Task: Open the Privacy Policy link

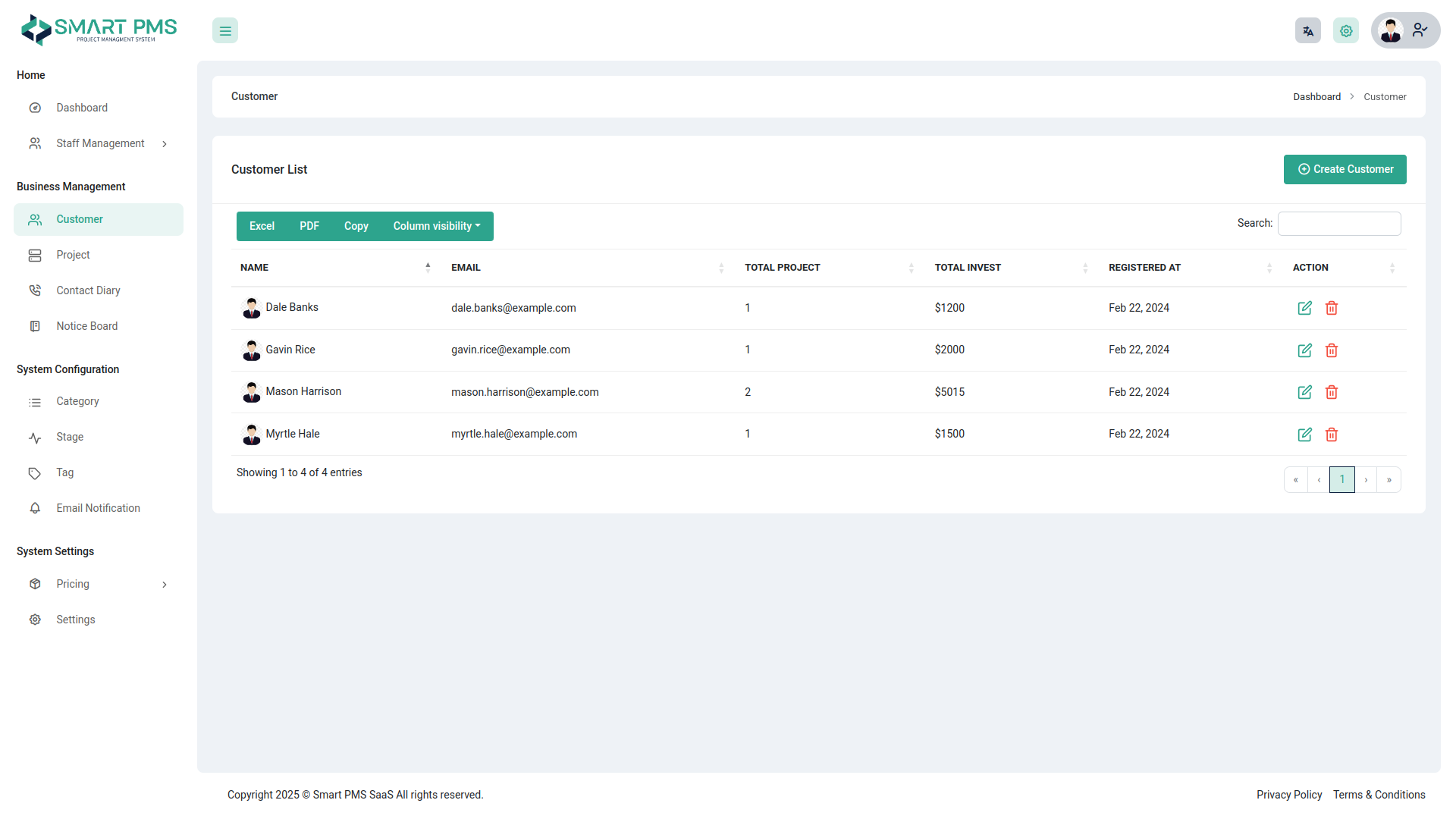Action: [x=1289, y=795]
